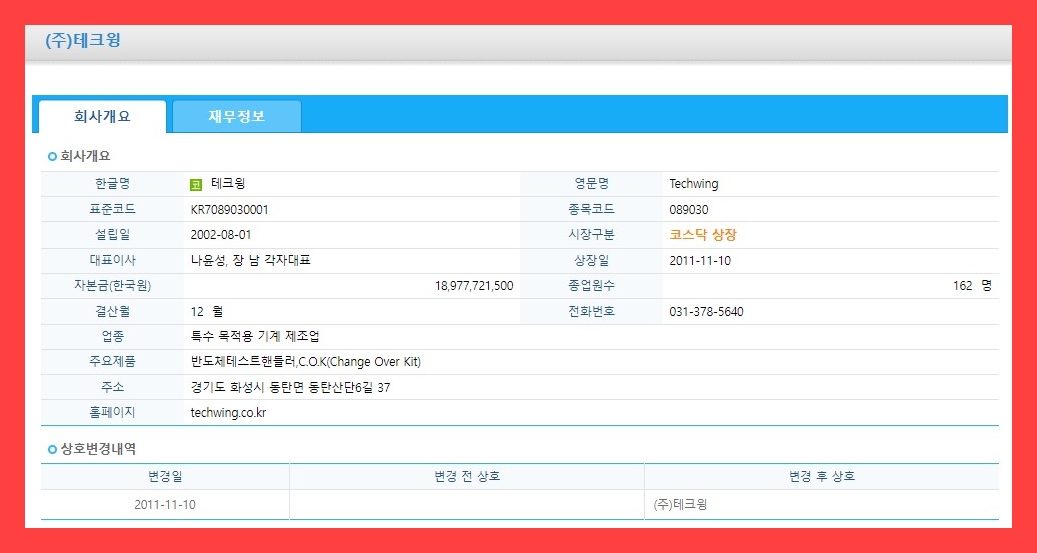Click the 영문명 row label

coord(591,184)
